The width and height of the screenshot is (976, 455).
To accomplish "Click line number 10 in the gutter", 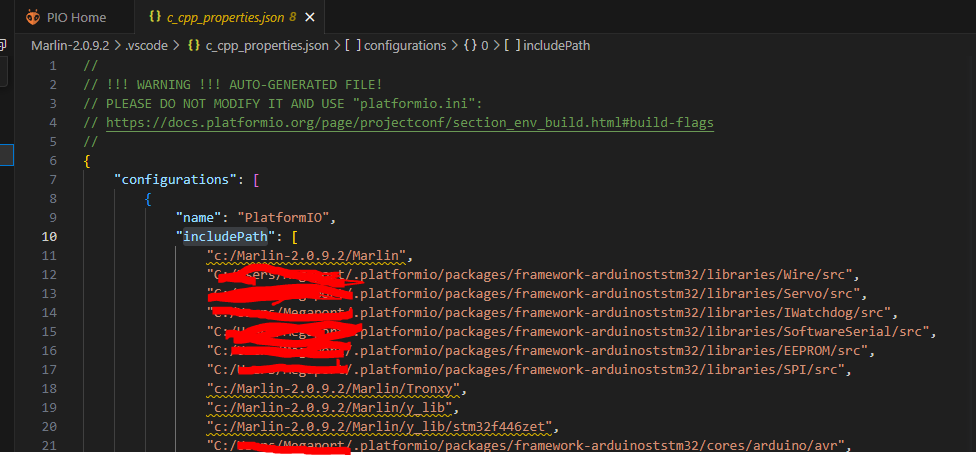I will (49, 237).
